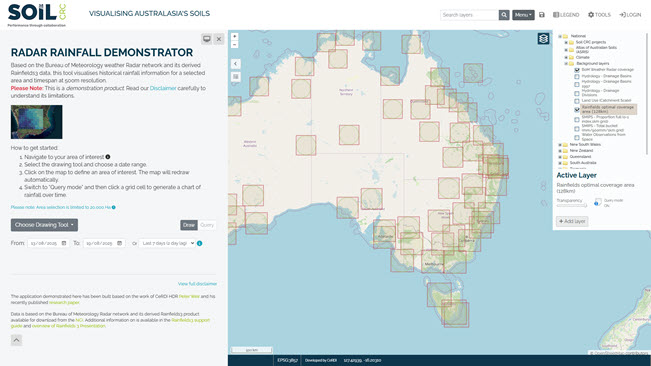The image size is (651, 366).
Task: Click the save disk icon in header
Action: coord(542,15)
